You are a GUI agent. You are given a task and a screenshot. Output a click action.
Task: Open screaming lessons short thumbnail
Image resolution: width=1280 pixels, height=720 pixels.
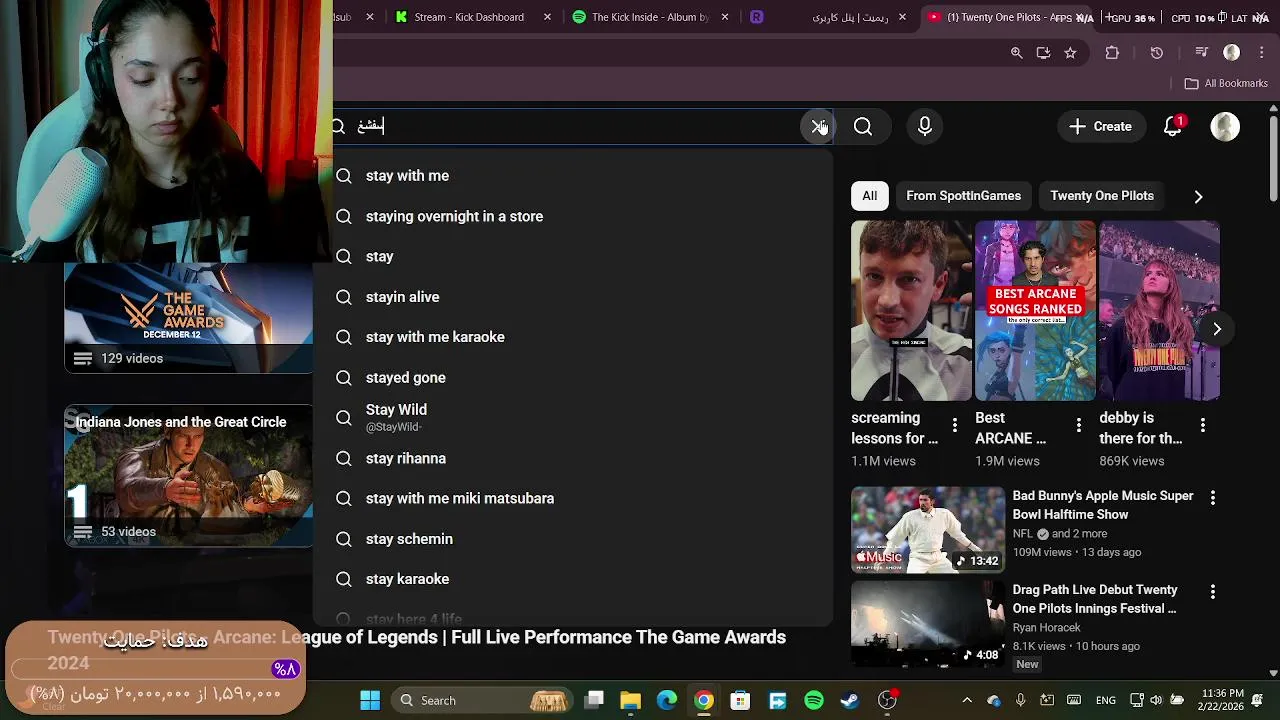(x=911, y=311)
